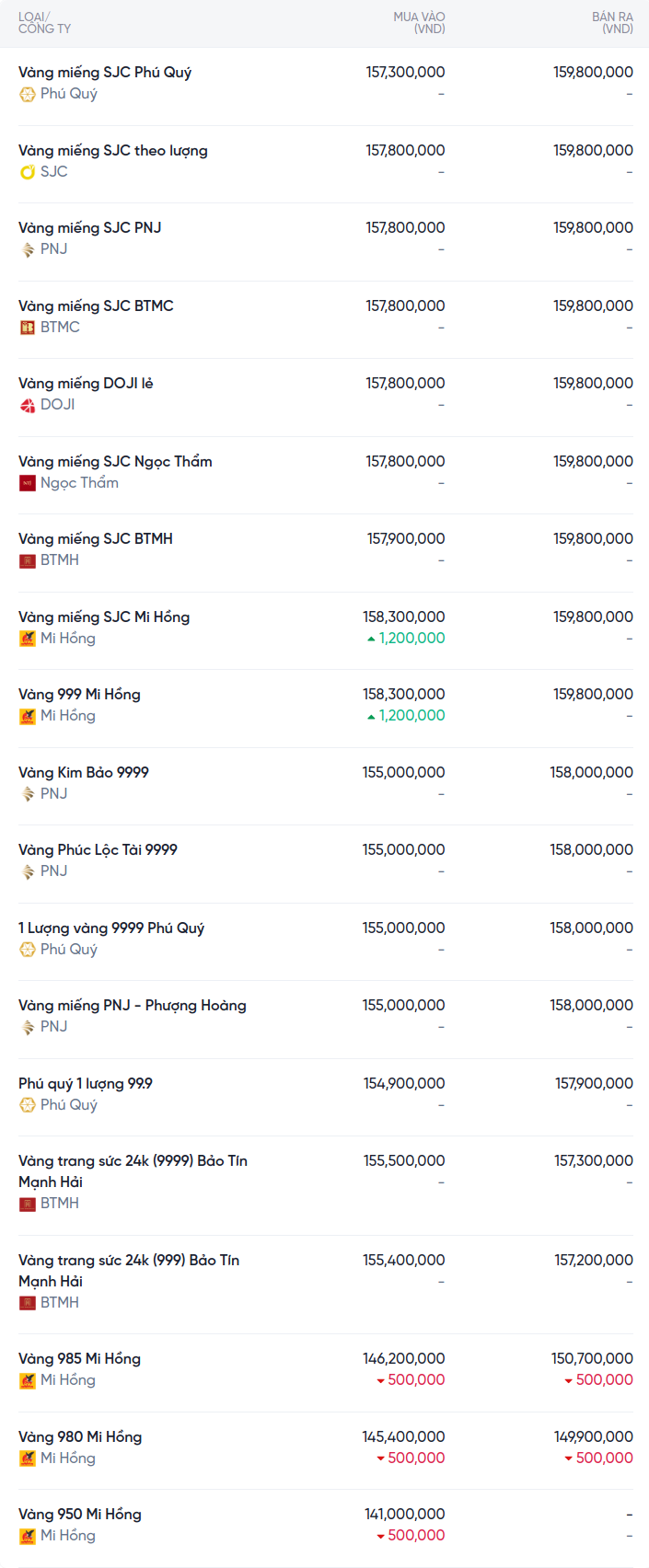Screen dimensions: 649x1568
Task: Open Vàng miếng DOJI lẻ row title
Action: click(x=86, y=383)
